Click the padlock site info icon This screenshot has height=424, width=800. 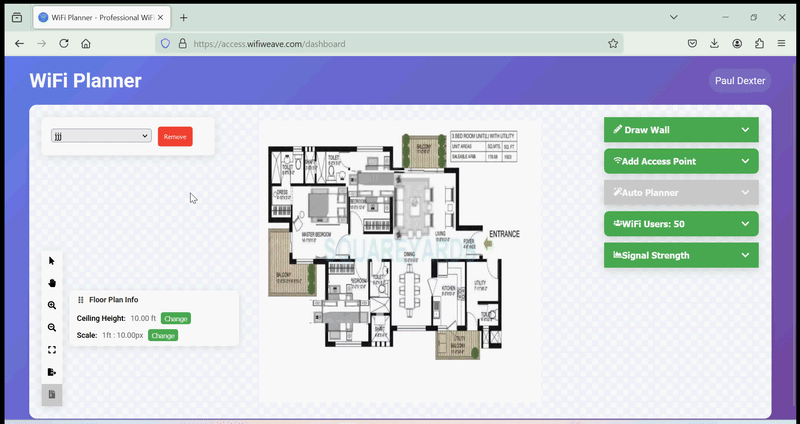point(182,44)
